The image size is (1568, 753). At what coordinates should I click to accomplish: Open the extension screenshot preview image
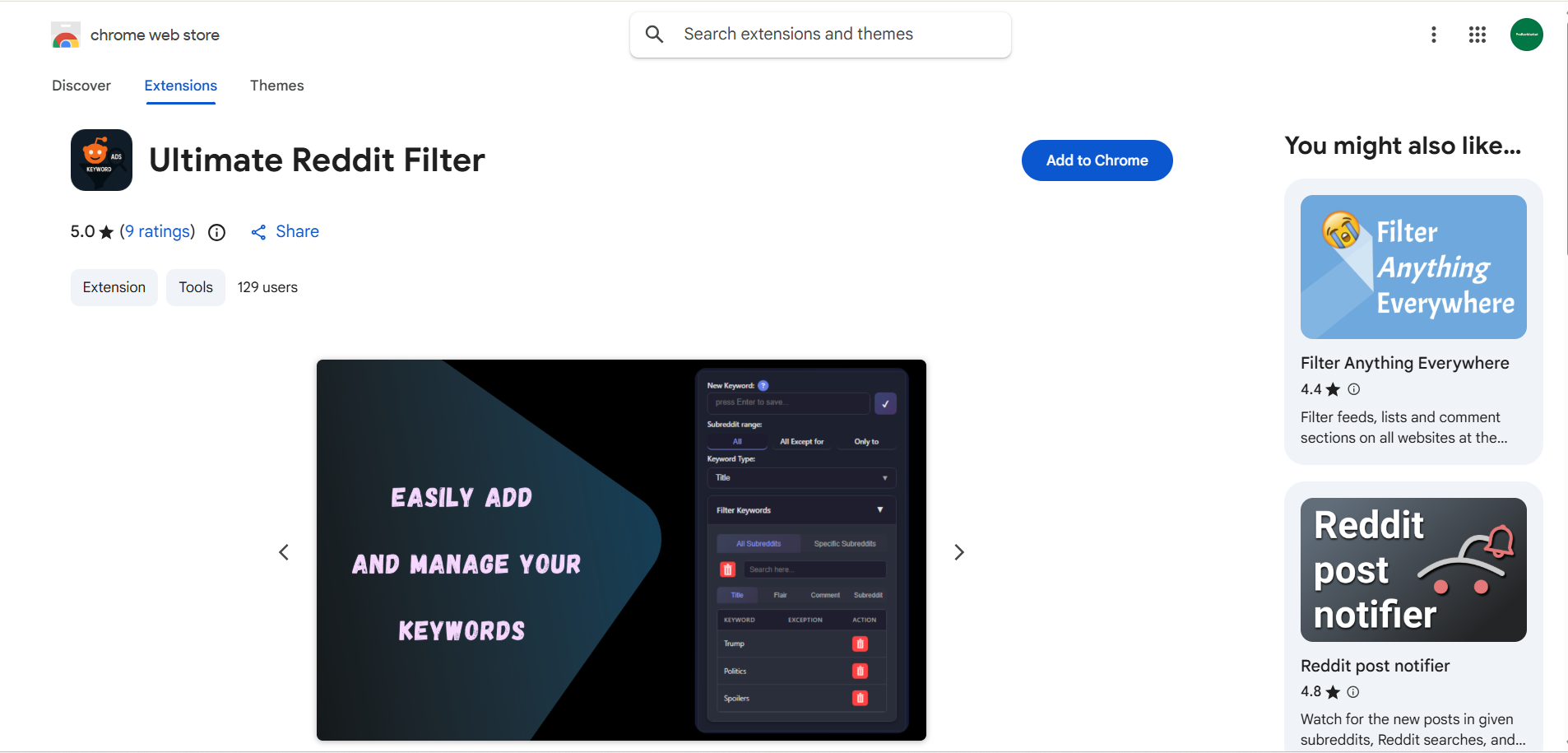coord(621,550)
